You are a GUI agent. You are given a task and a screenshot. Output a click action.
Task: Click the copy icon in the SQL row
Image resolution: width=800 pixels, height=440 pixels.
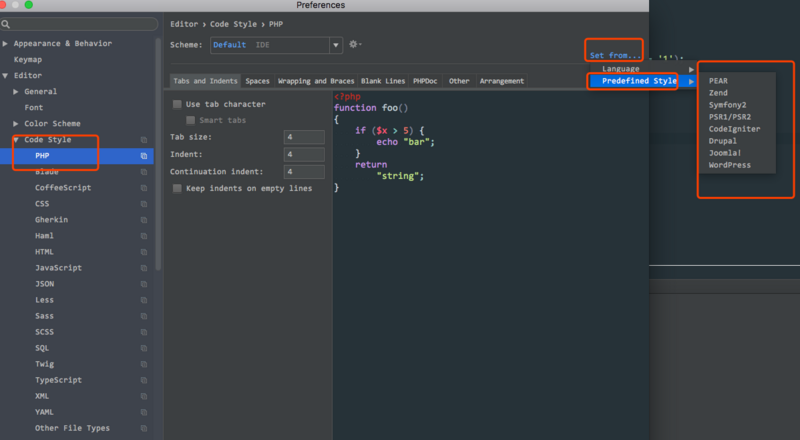(x=144, y=348)
